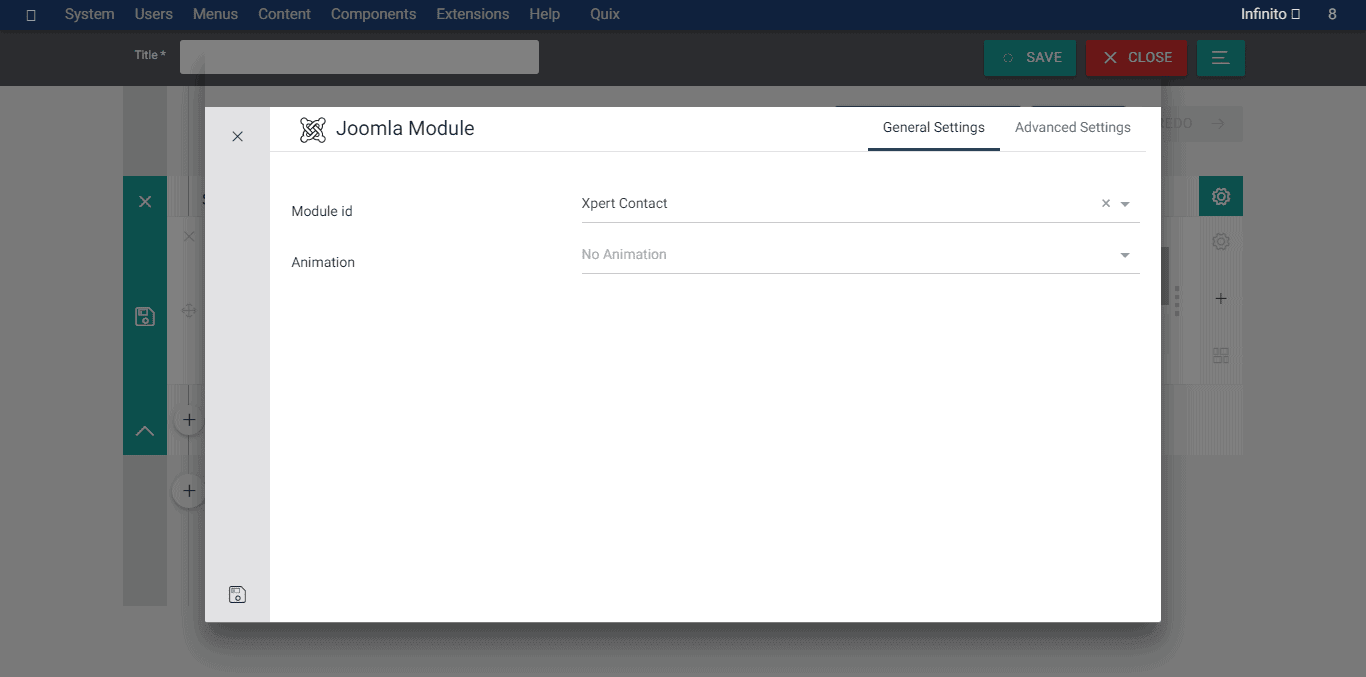
Task: Open the Animation dropdown
Action: tap(859, 255)
